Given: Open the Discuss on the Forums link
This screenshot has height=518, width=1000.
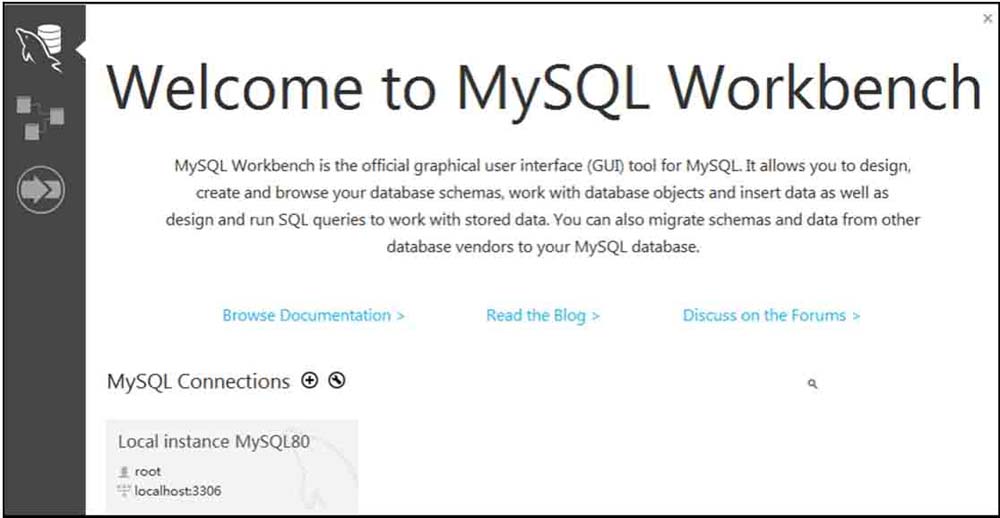Looking at the screenshot, I should pos(771,315).
